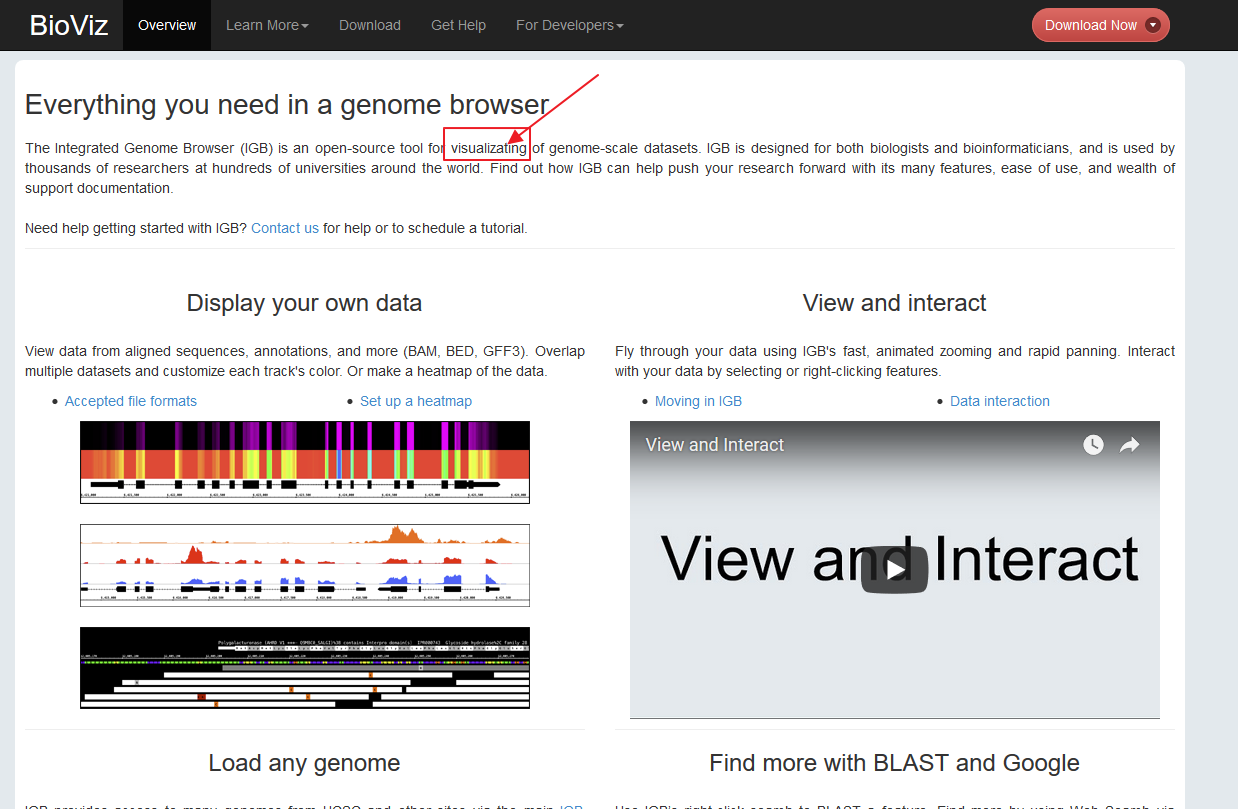1238x809 pixels.
Task: Open the Overview tab
Action: (167, 25)
